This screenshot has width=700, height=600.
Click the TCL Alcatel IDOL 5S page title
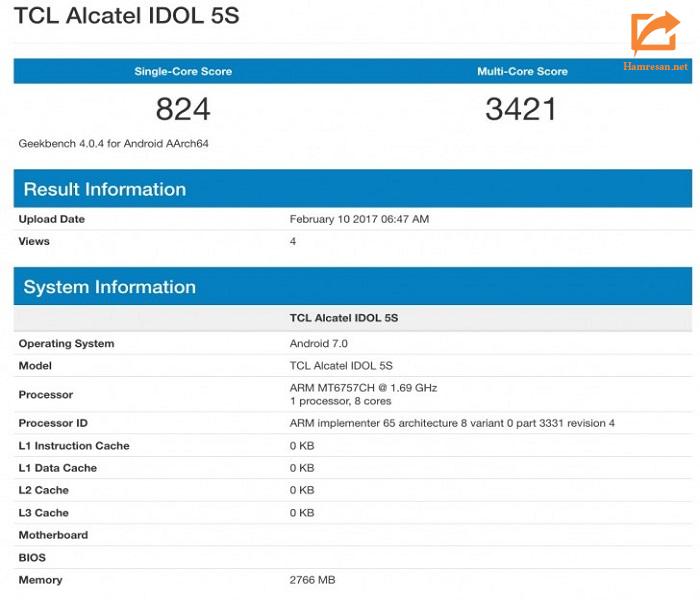click(127, 16)
